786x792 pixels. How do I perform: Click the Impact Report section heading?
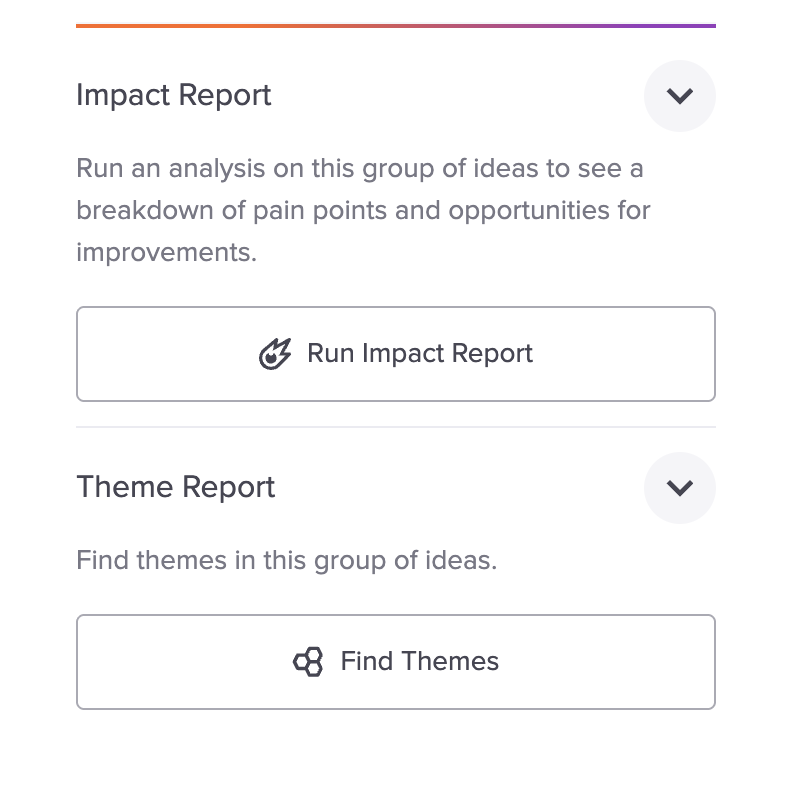tap(174, 96)
